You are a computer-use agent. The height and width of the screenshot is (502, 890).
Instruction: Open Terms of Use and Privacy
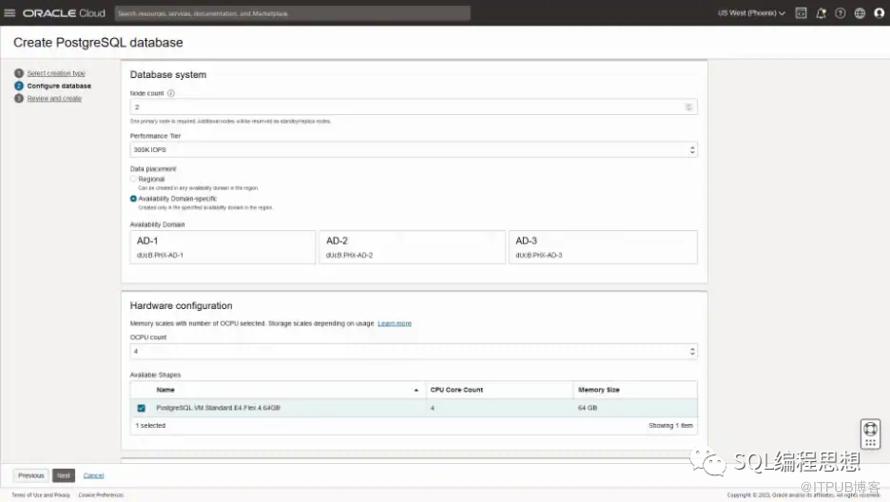click(41, 495)
